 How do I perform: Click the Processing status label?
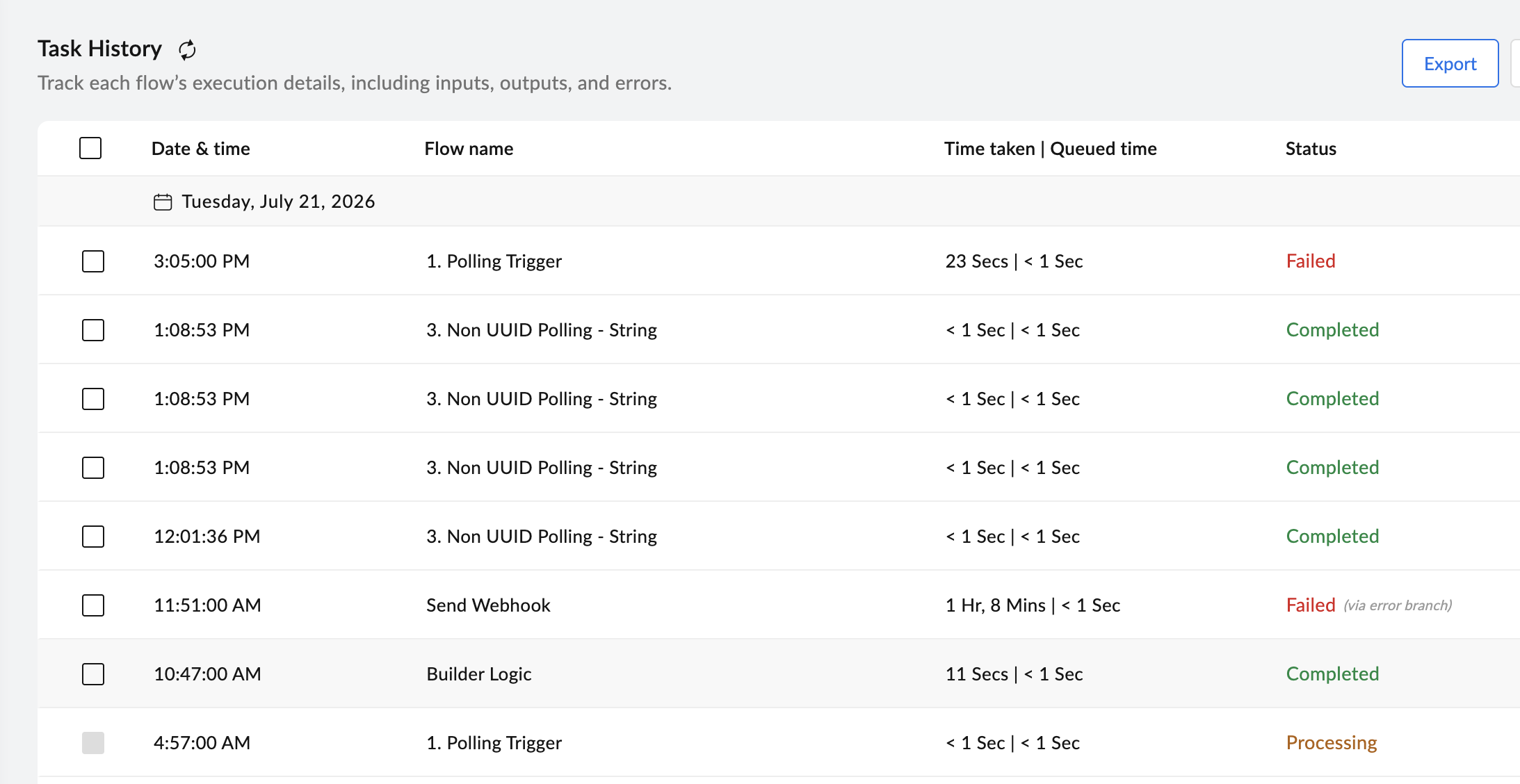[1332, 743]
